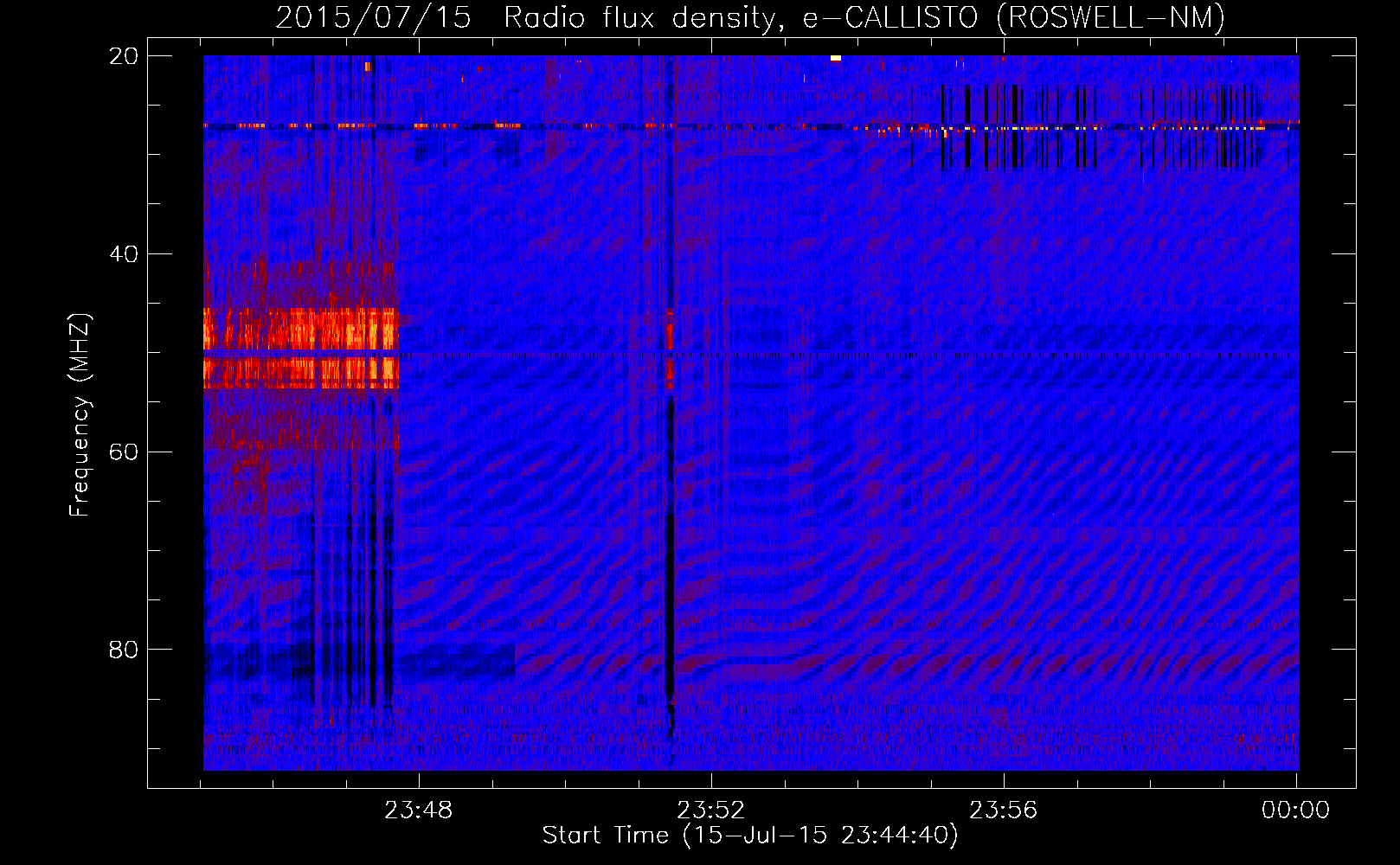Click the '23:52' time tick label
Screen dimensions: 1400x865
coord(711,811)
